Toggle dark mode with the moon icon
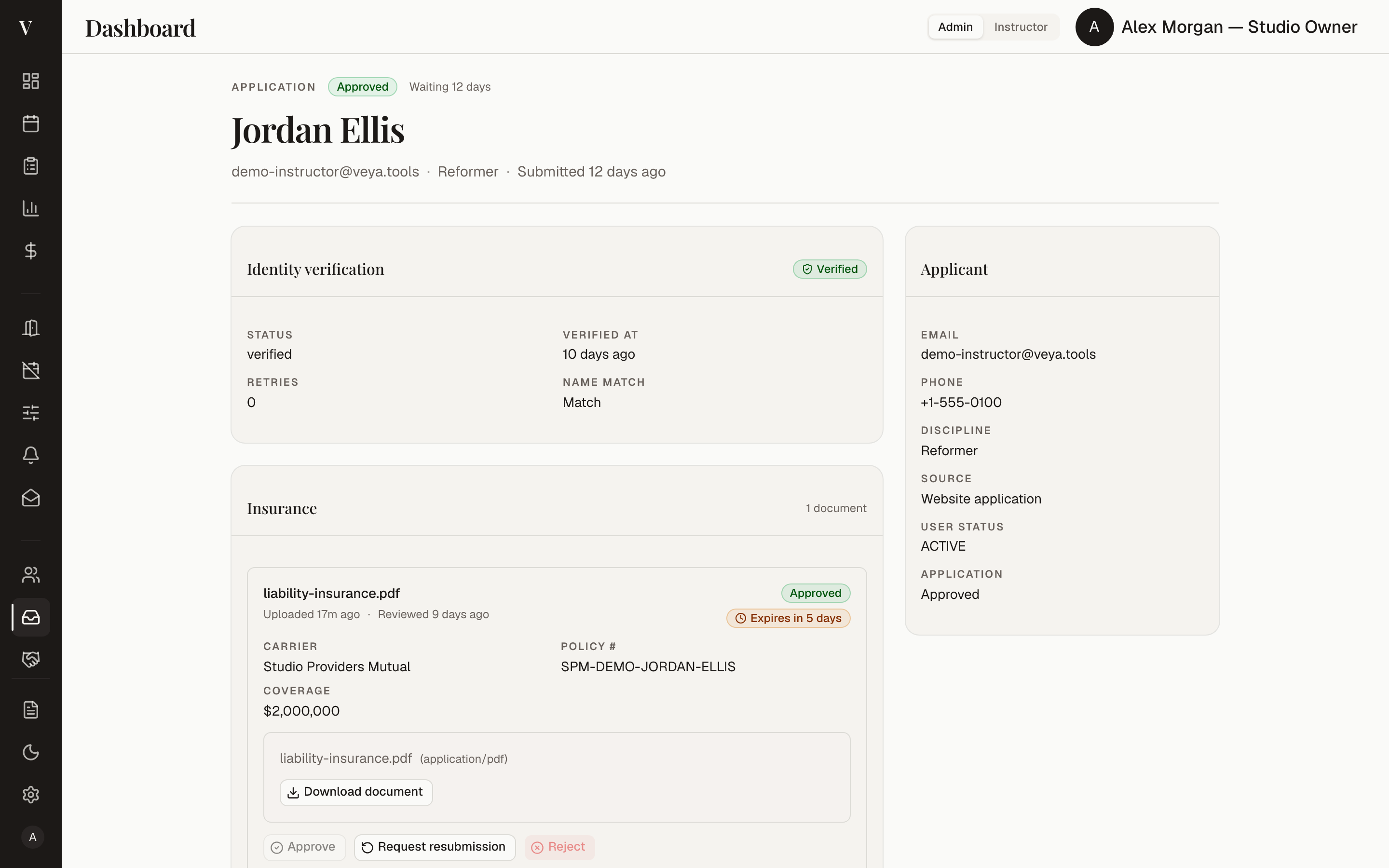Image resolution: width=1389 pixels, height=868 pixels. 31,753
